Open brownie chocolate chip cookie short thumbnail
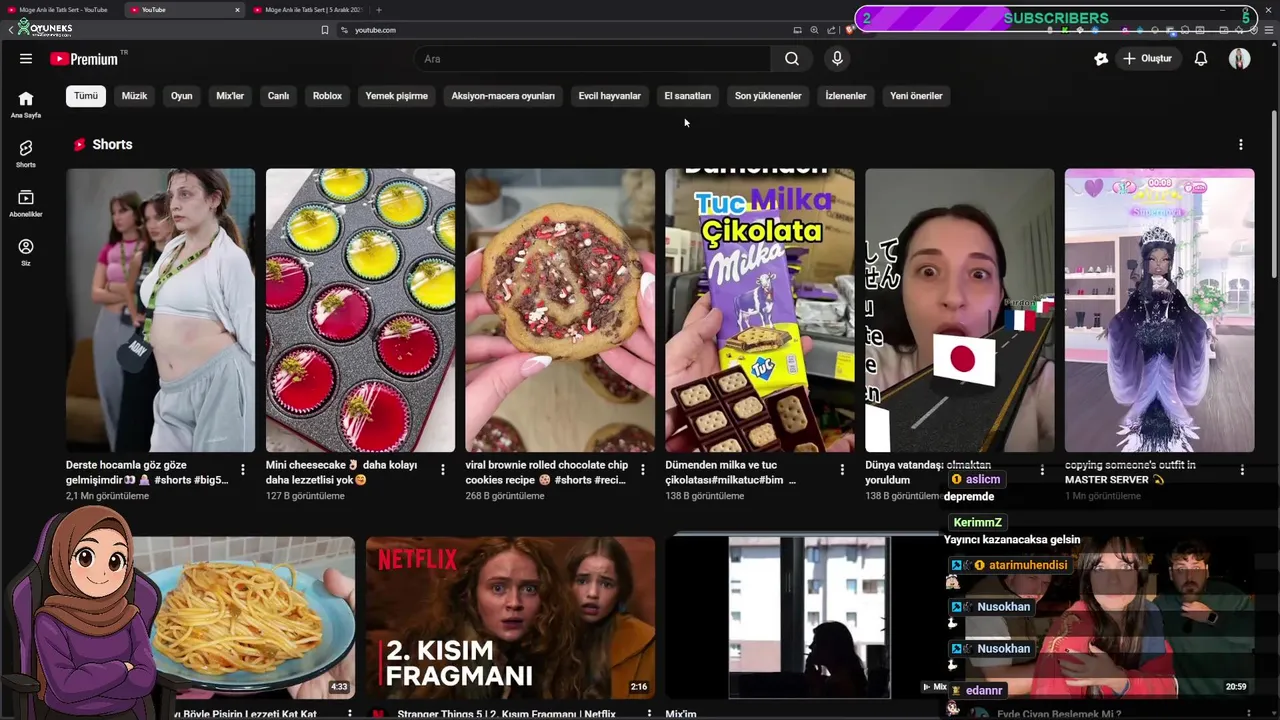 (560, 310)
